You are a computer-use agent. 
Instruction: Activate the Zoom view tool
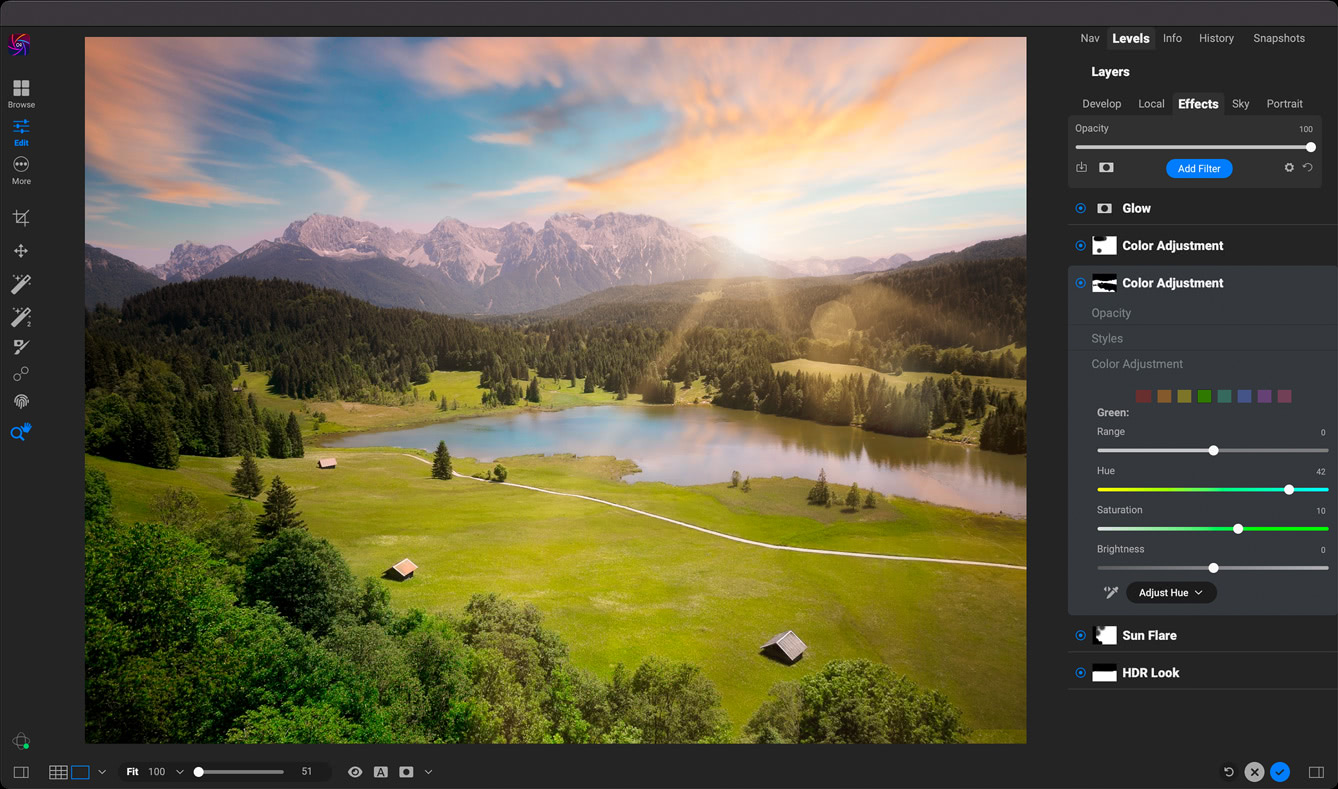point(20,432)
